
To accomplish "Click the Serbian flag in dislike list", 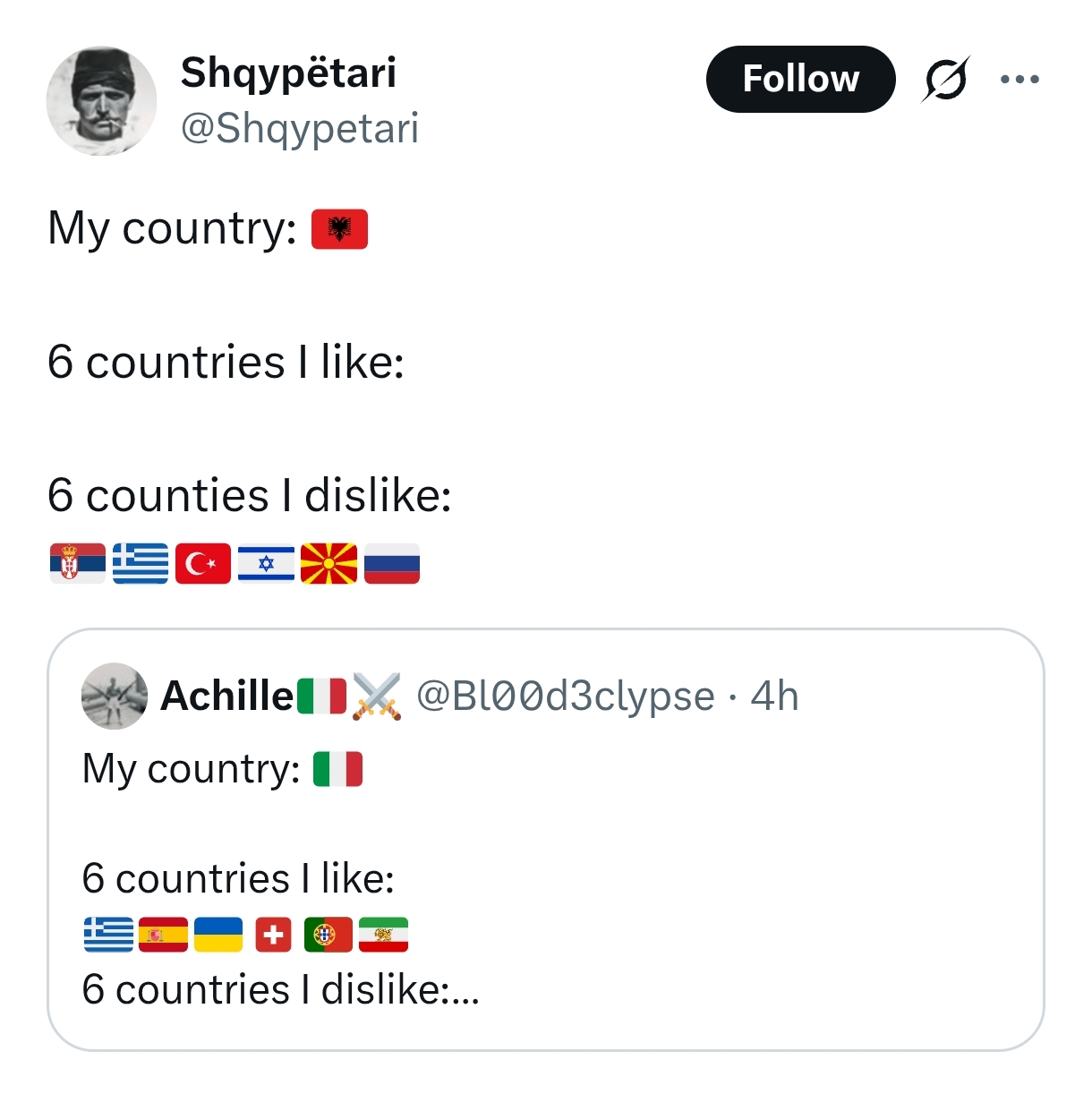I will click(78, 564).
